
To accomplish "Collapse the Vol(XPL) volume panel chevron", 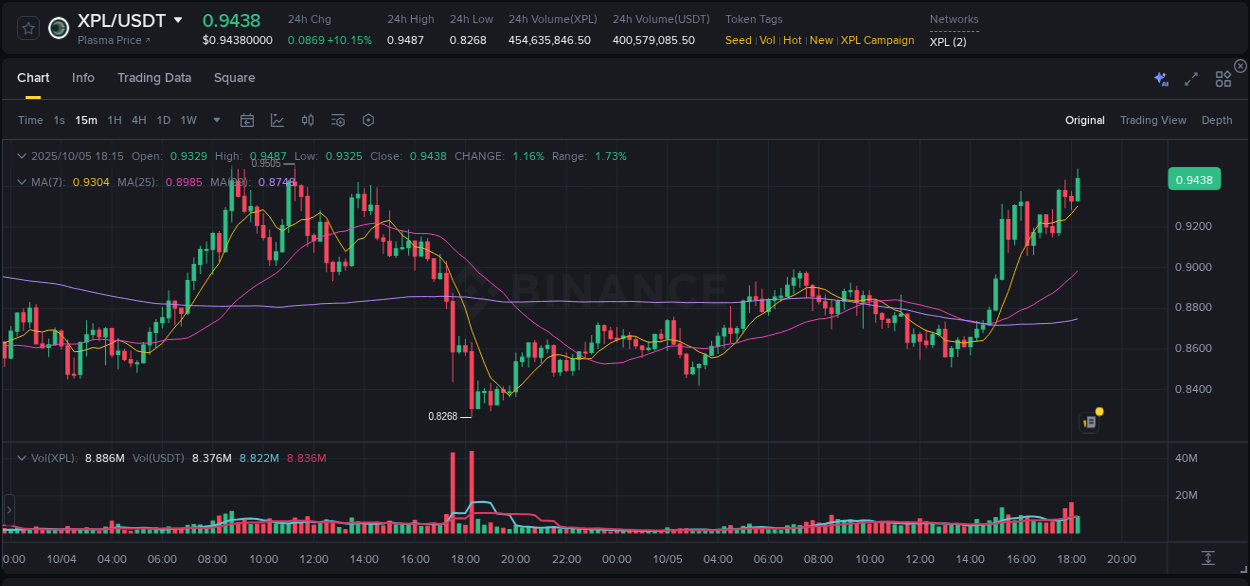I will click(x=22, y=457).
